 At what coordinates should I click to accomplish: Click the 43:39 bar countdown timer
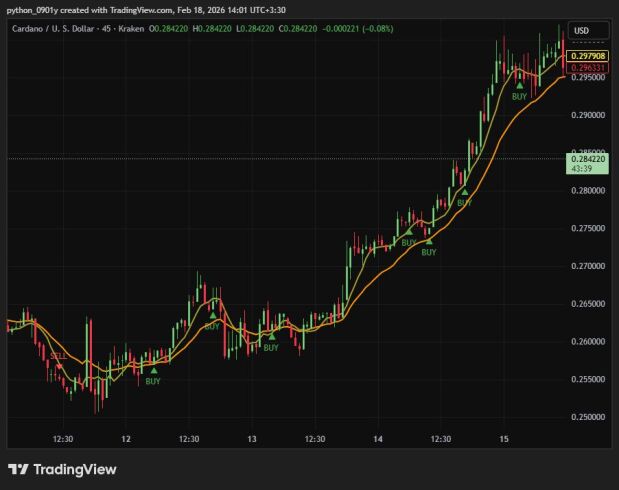581,169
